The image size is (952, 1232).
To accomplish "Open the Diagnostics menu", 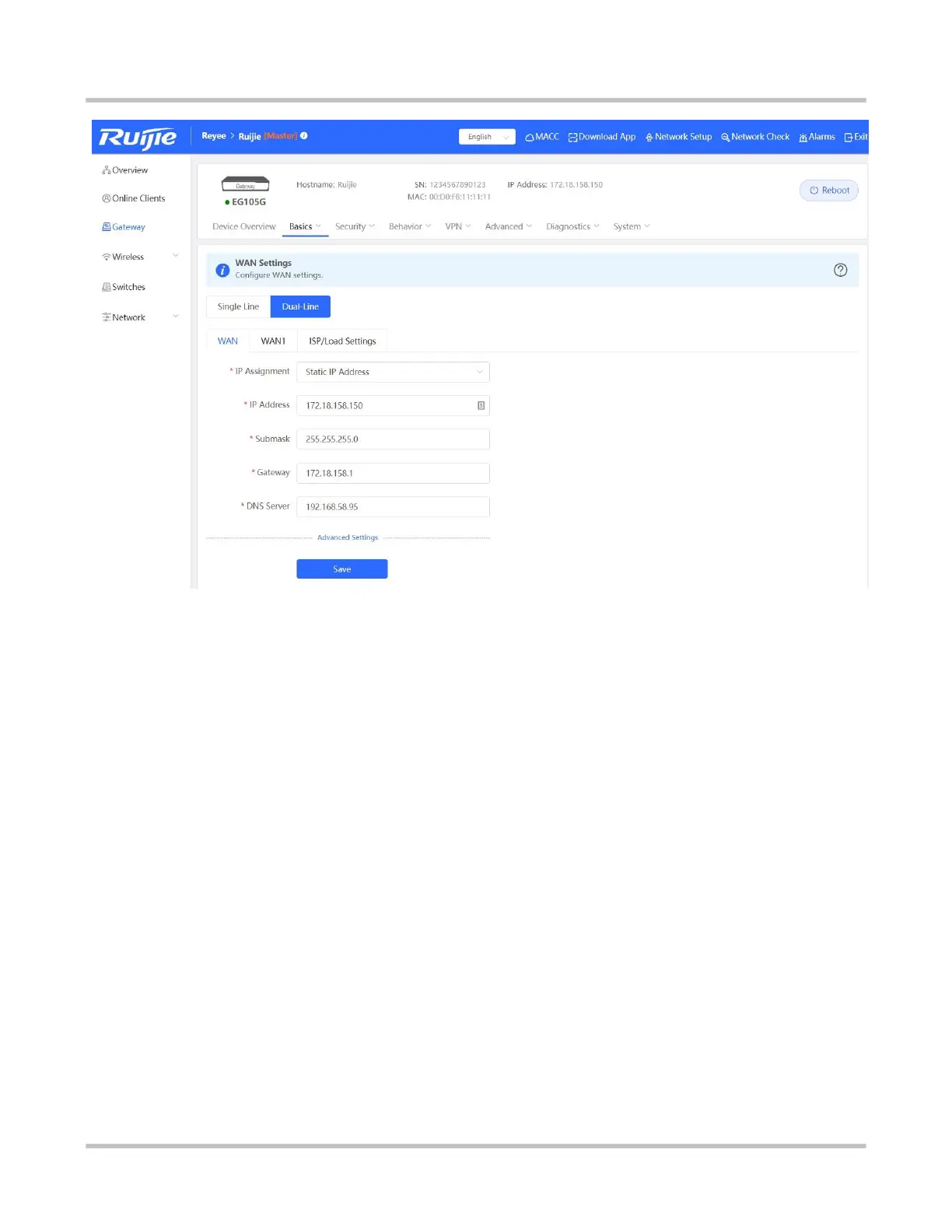I will coord(572,226).
